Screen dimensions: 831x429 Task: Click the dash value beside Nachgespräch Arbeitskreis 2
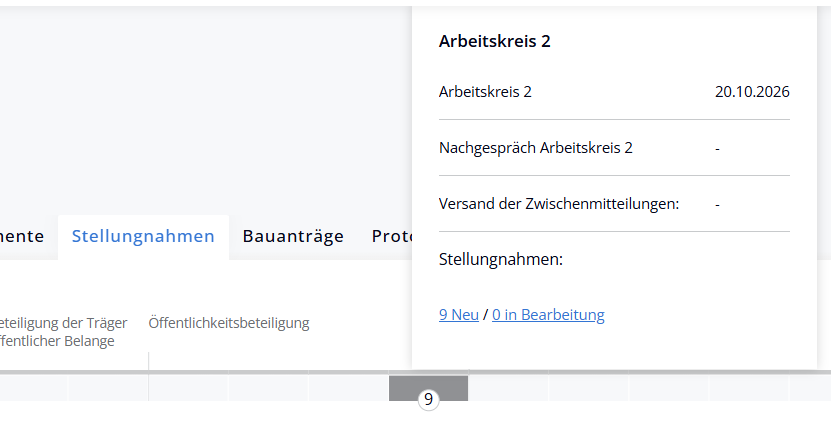[718, 148]
